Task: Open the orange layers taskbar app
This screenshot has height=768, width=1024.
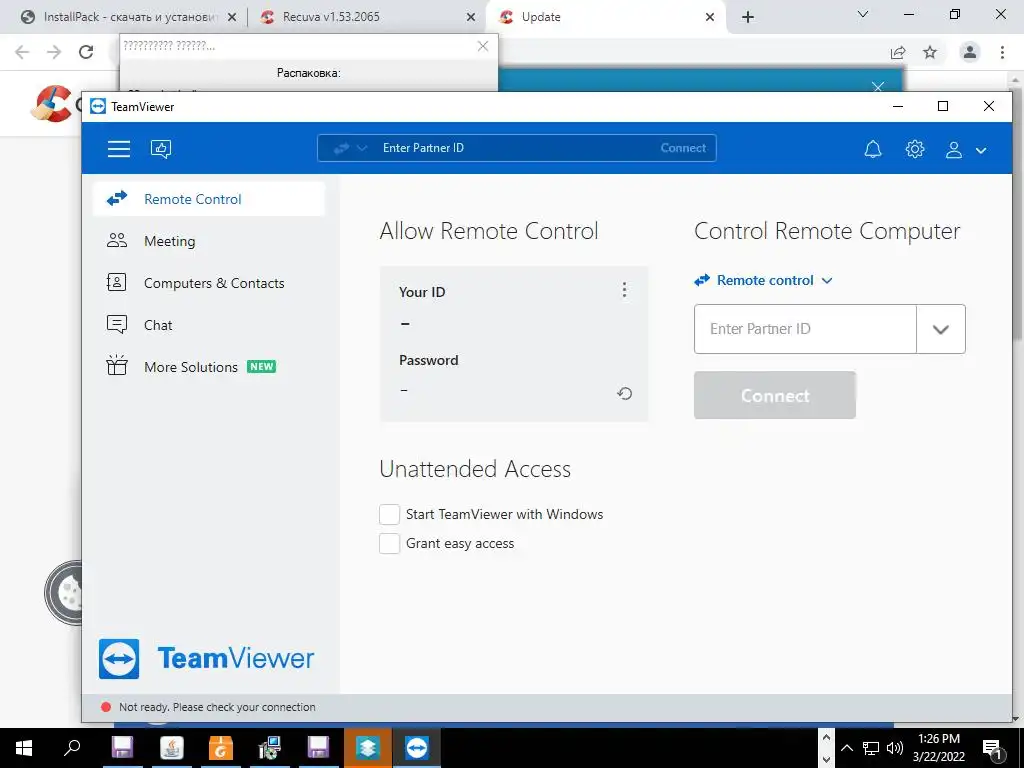Action: 367,748
